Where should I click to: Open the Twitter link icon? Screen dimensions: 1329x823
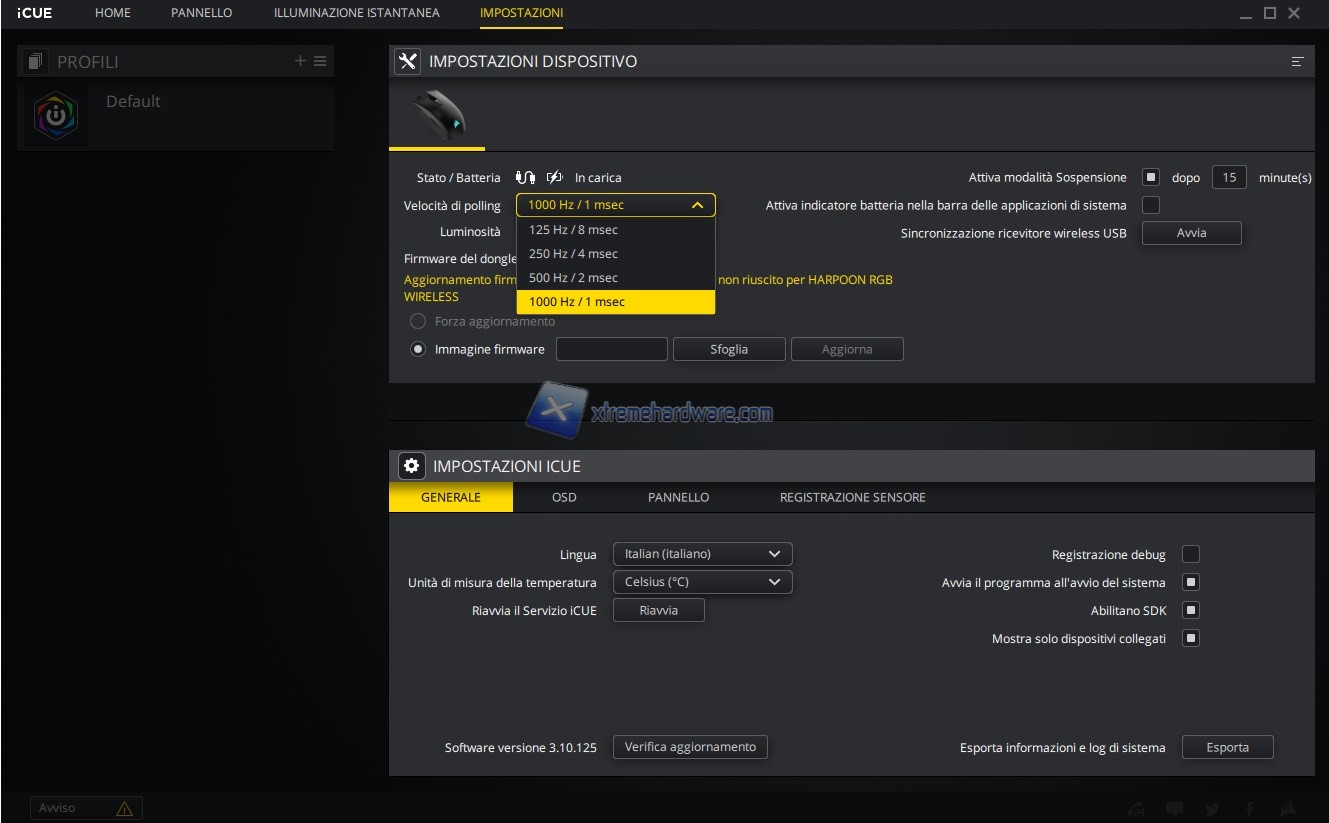1212,809
